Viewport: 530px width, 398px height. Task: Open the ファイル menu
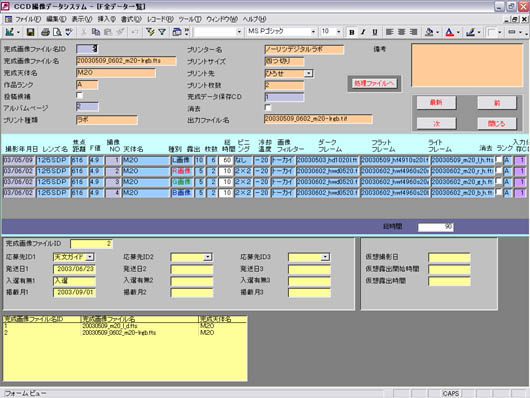point(28,19)
